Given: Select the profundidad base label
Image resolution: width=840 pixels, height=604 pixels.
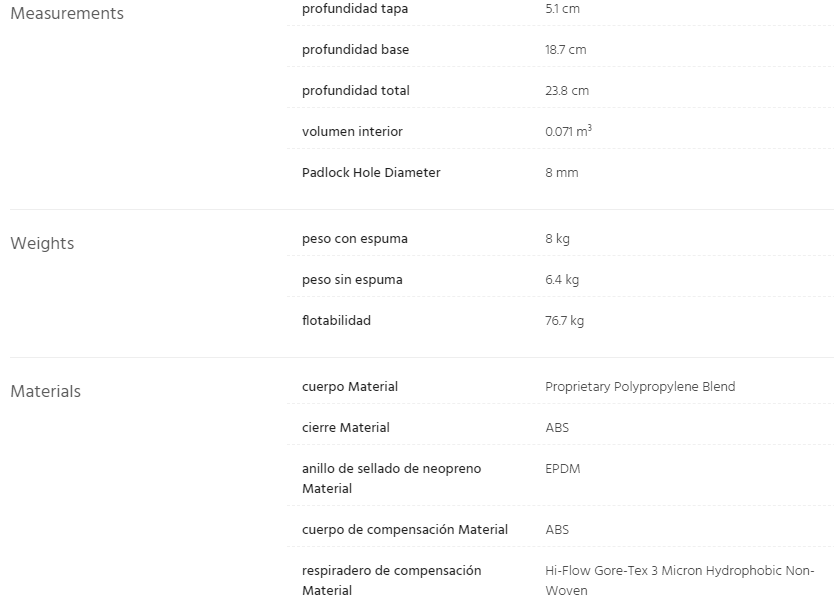Looking at the screenshot, I should click(x=355, y=50).
